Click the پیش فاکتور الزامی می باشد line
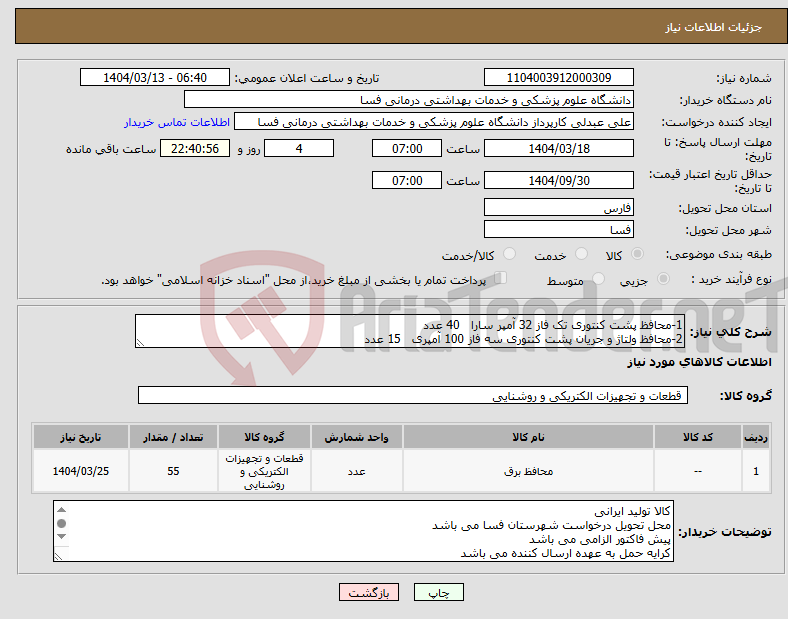The image size is (788, 619). point(600,540)
